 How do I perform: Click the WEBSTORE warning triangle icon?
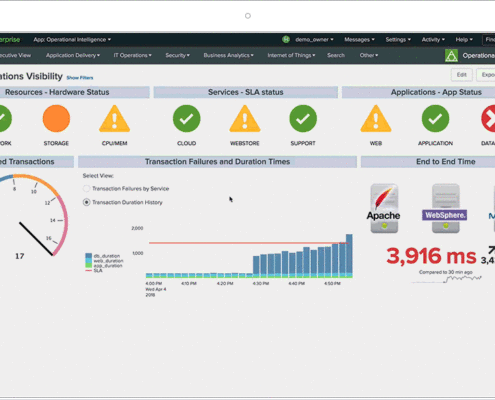(245, 119)
